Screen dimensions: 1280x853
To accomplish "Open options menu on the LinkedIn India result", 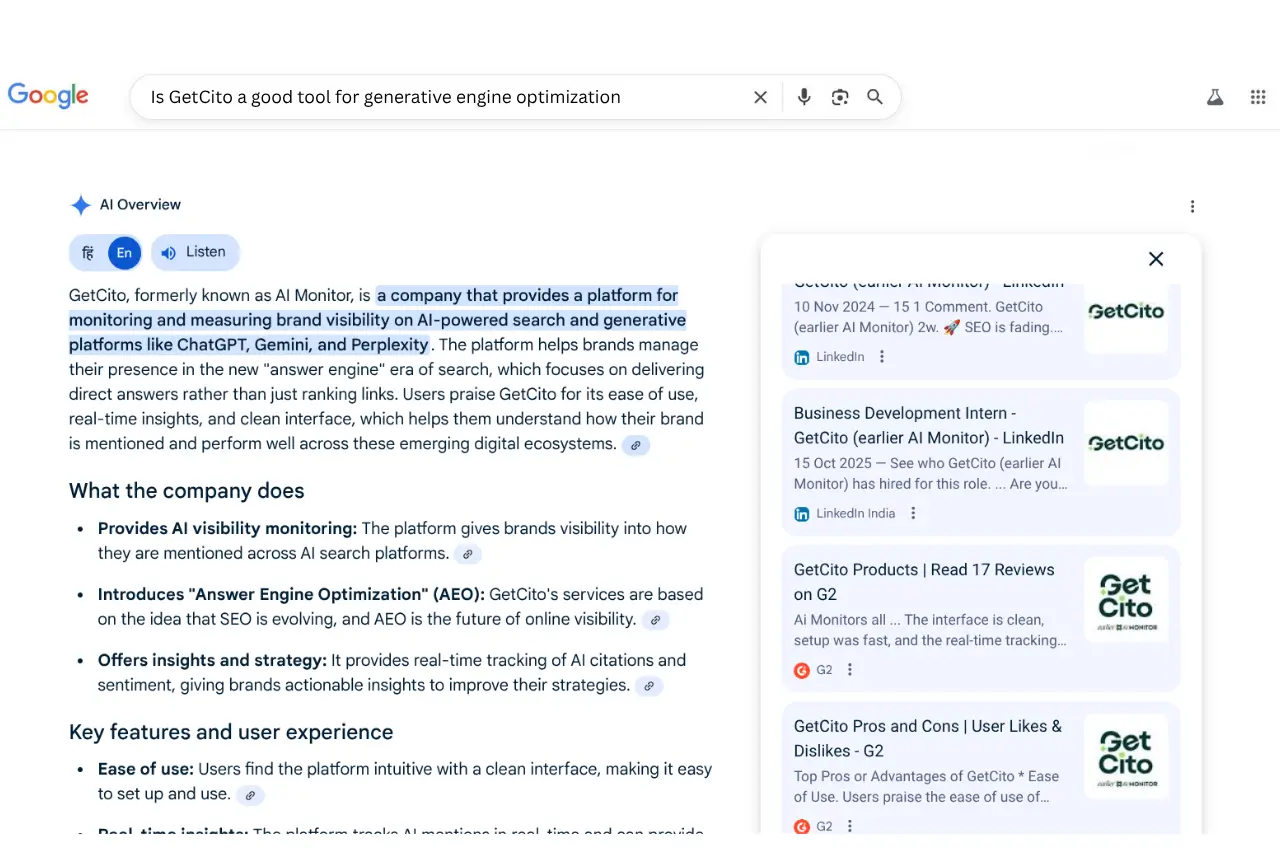I will (912, 512).
